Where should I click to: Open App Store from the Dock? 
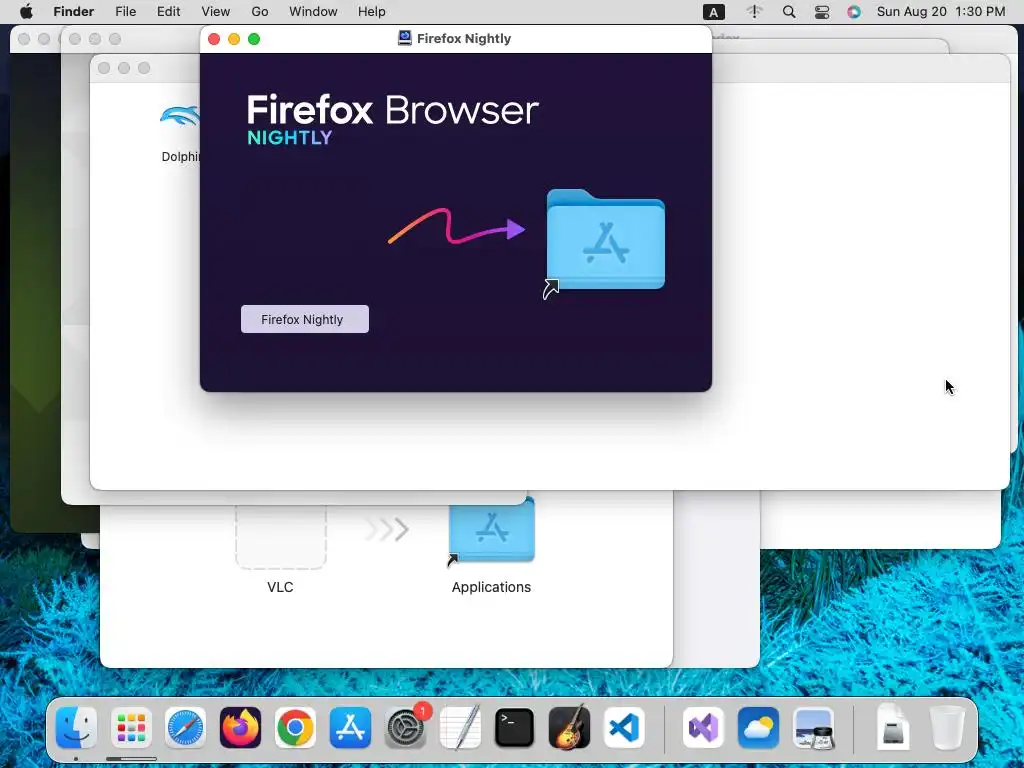tap(350, 728)
